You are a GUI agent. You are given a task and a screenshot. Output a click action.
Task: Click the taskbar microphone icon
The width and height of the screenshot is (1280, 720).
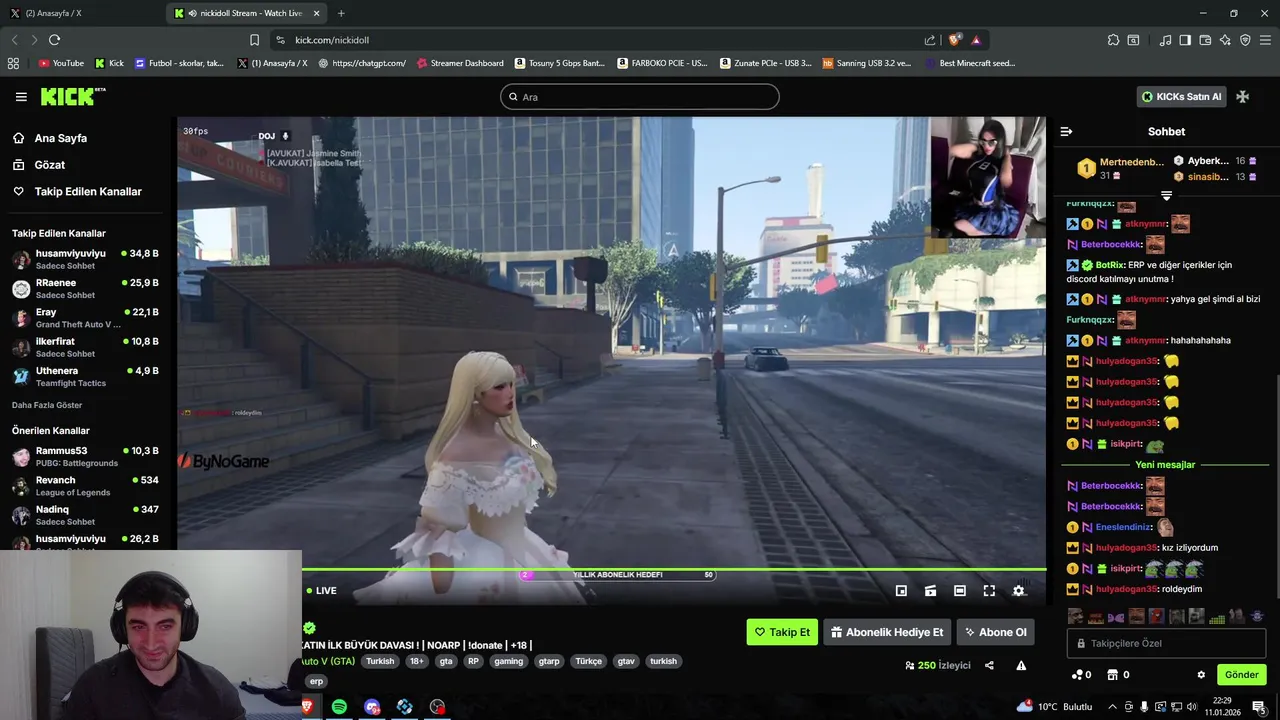(1144, 707)
